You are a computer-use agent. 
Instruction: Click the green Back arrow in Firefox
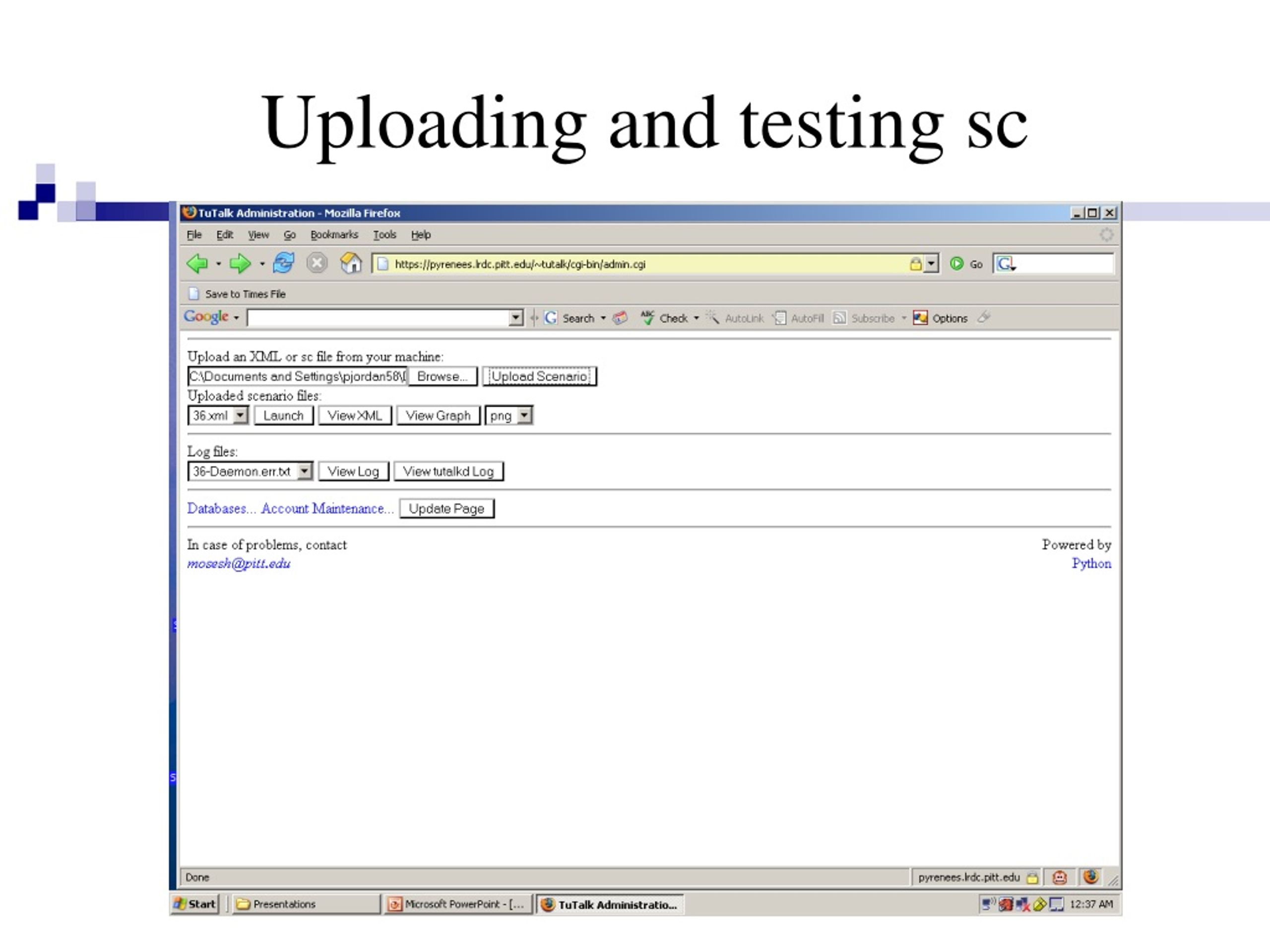[x=197, y=263]
